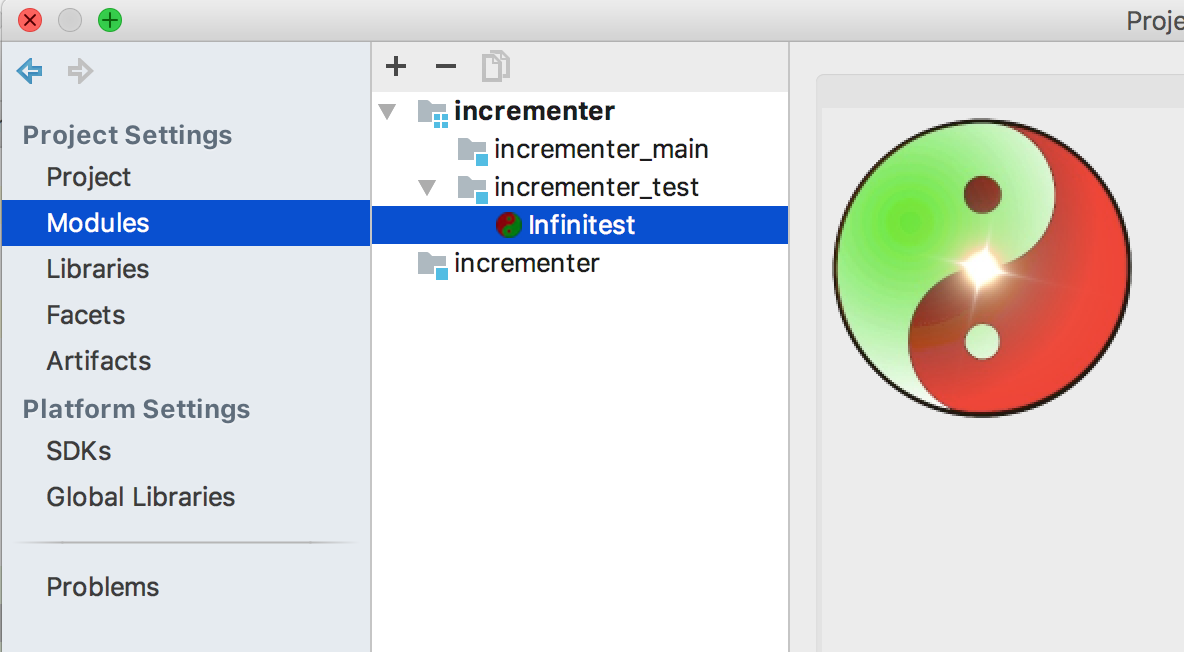
Task: Remove selected item with minus button
Action: click(x=446, y=66)
